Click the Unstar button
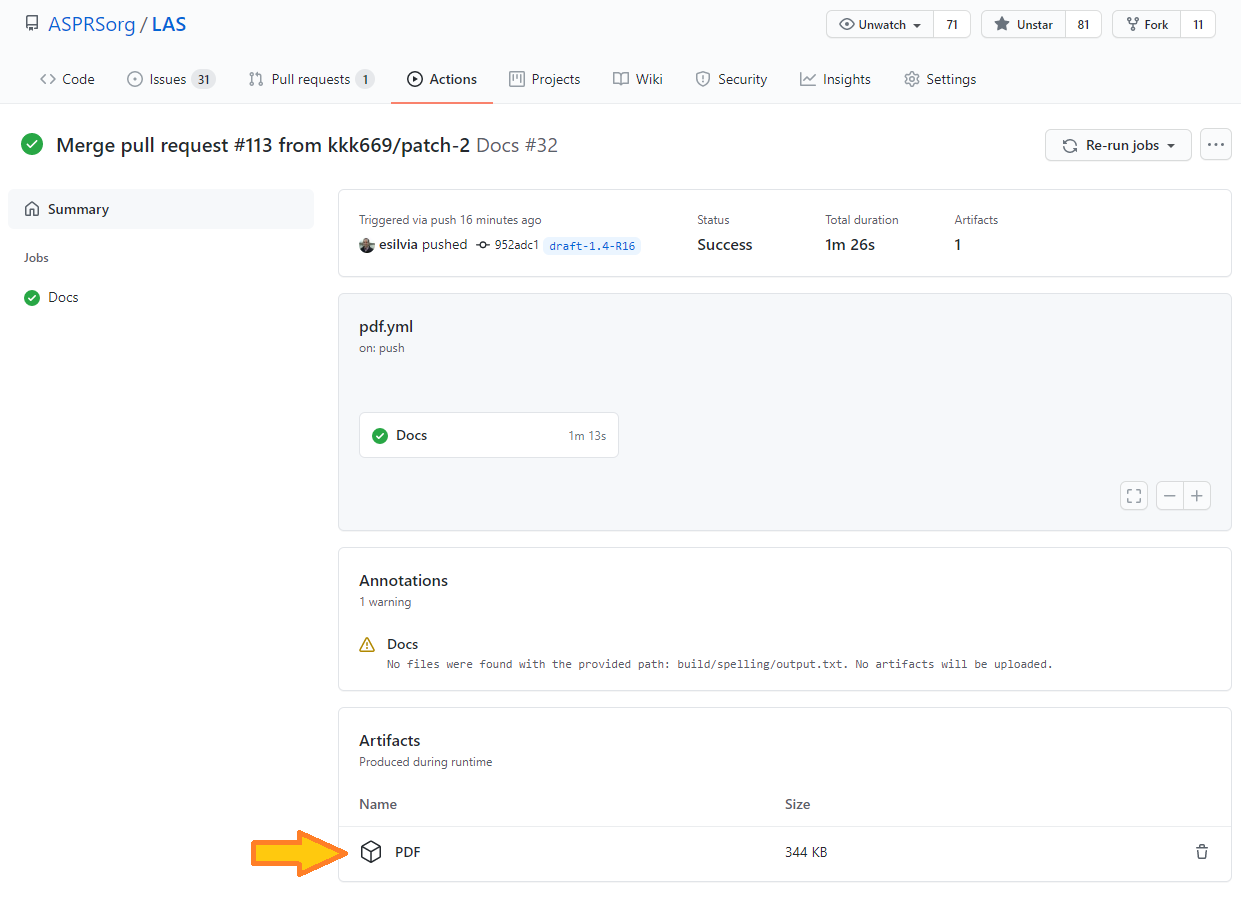This screenshot has width=1241, height=907. coord(1023,25)
